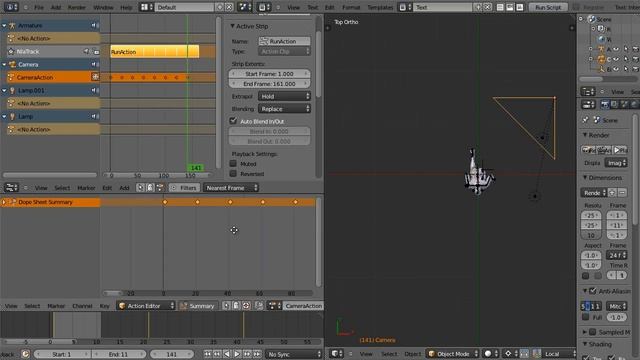Click the push-down icon on CameraAction row
This screenshot has height=360, width=640.
click(x=95, y=77)
